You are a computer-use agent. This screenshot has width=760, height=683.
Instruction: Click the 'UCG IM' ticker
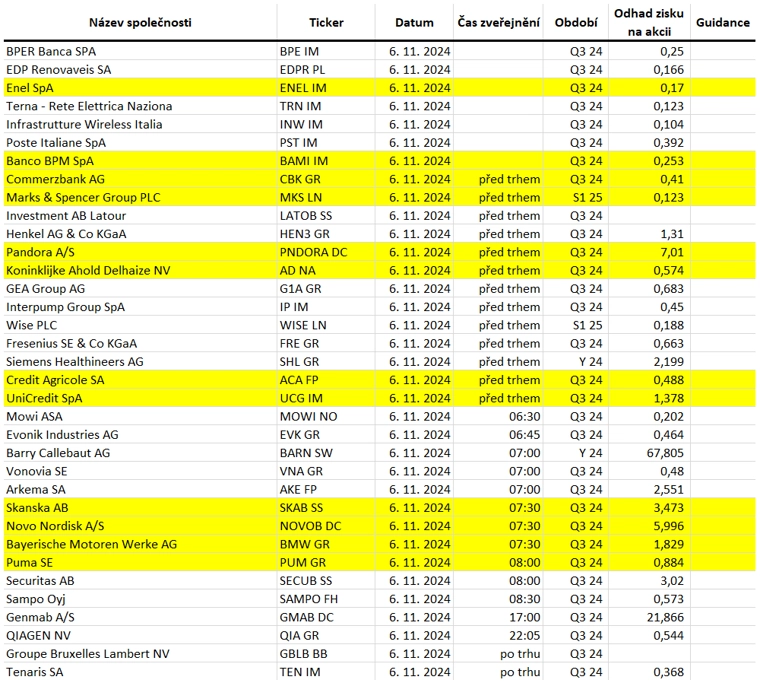click(x=301, y=398)
